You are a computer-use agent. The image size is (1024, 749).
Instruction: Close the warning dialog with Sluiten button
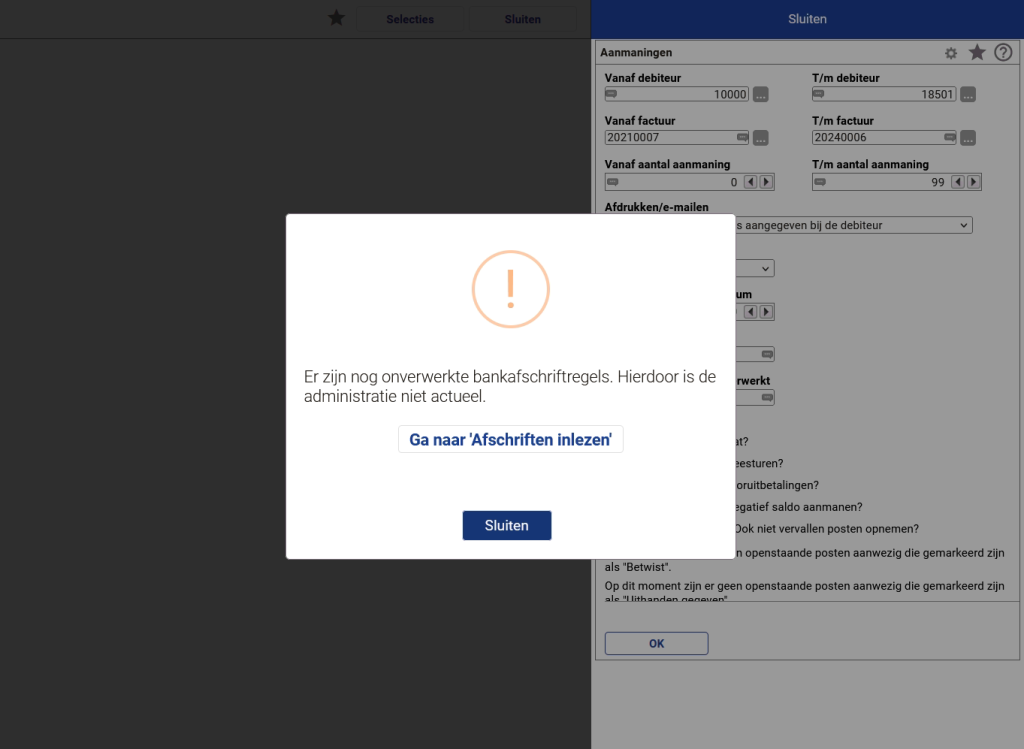click(506, 525)
